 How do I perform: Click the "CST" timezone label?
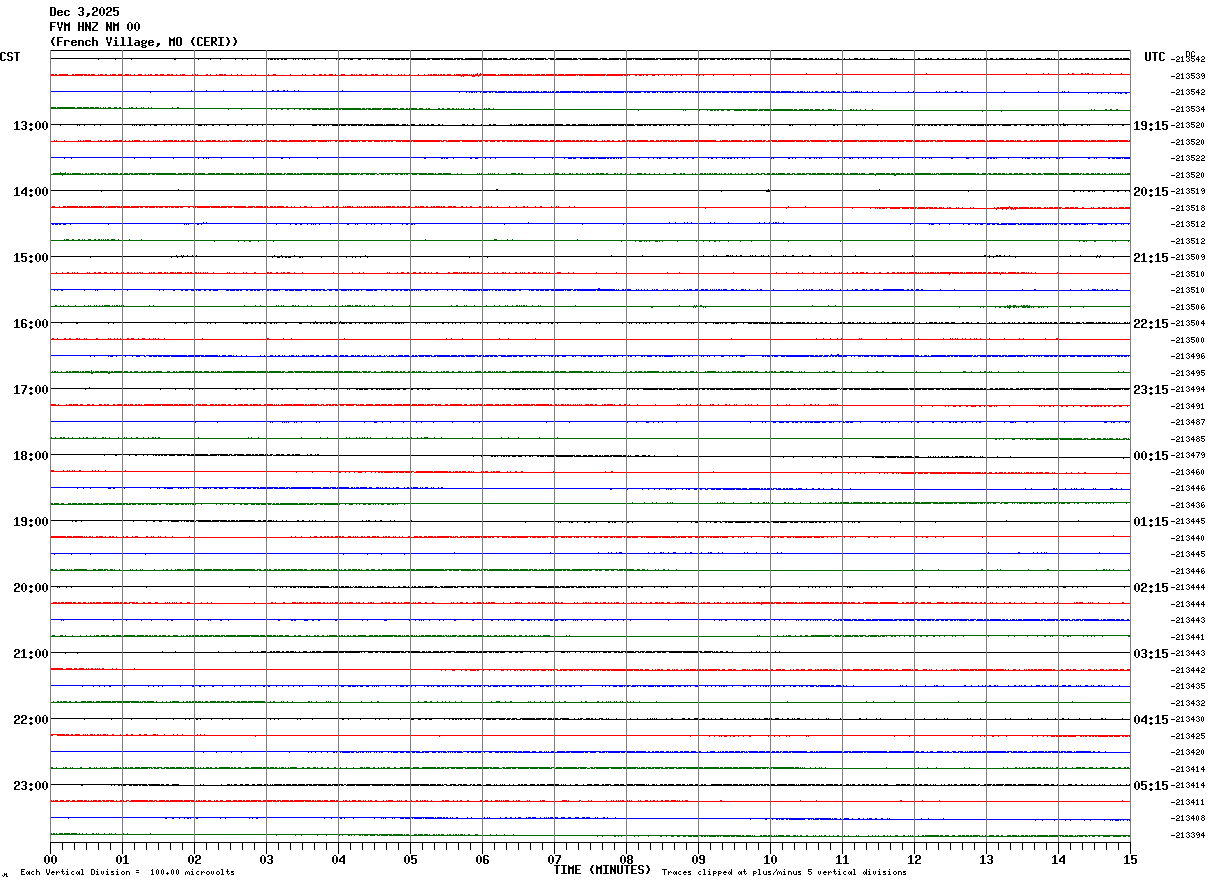pyautogui.click(x=10, y=57)
